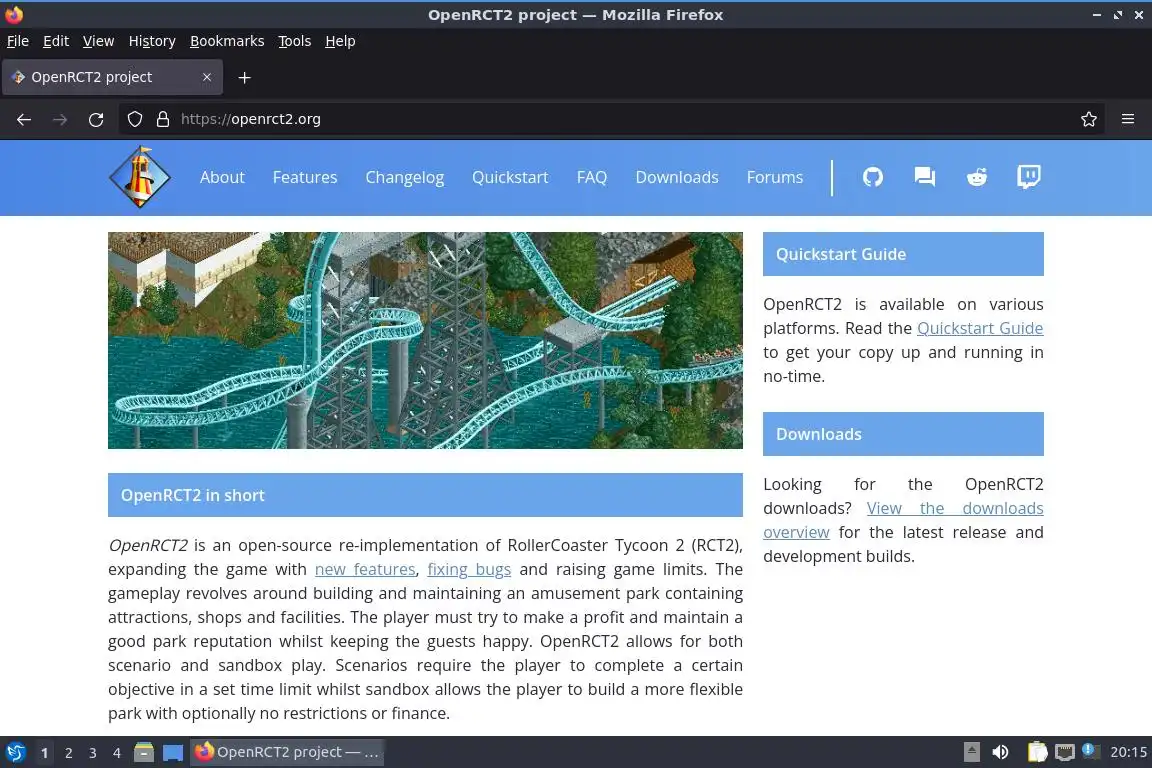Open the file manager taskbar icon
1152x768 pixels.
144,753
